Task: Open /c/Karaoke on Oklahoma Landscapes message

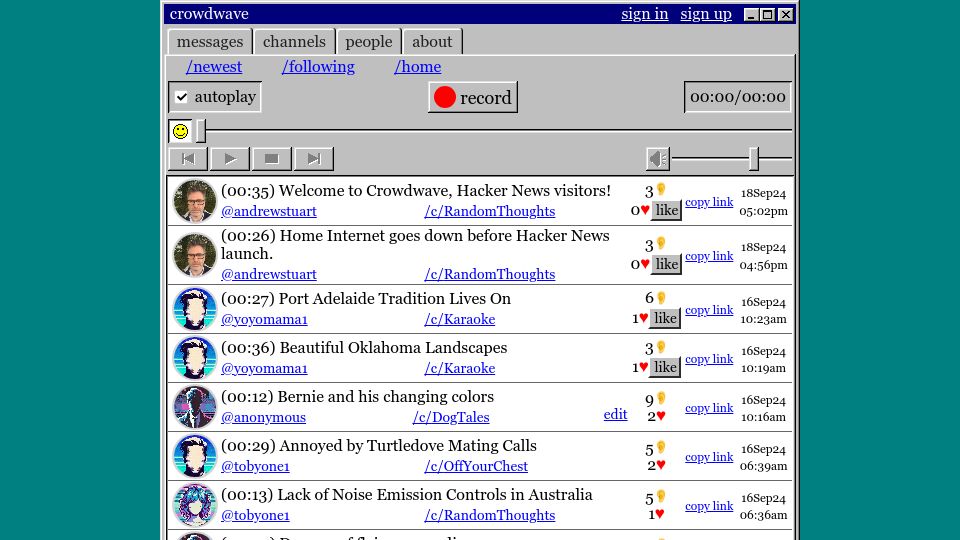Action: [x=460, y=369]
